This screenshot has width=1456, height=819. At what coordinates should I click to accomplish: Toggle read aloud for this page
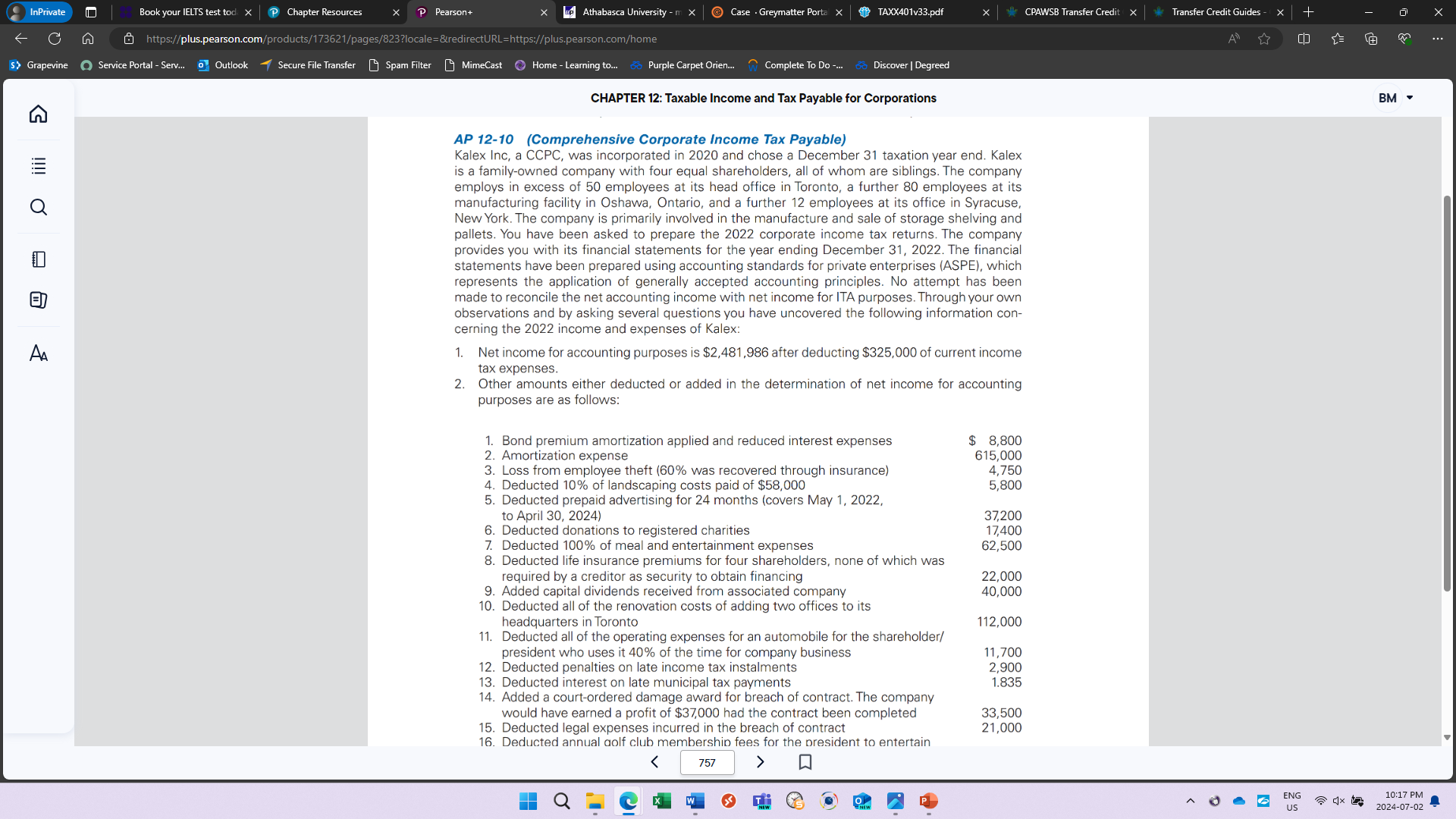coord(1234,39)
